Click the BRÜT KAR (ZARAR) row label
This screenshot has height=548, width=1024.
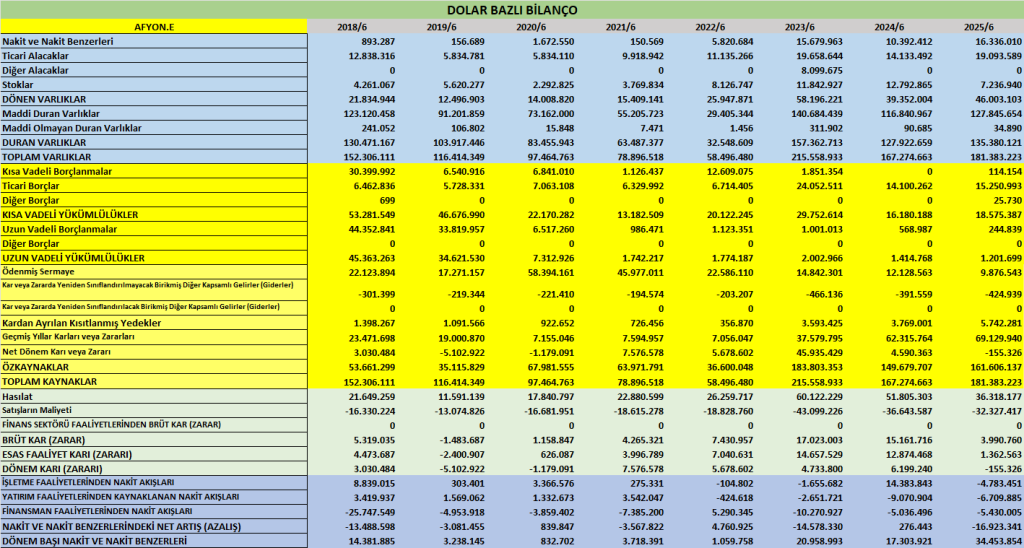coord(44,440)
